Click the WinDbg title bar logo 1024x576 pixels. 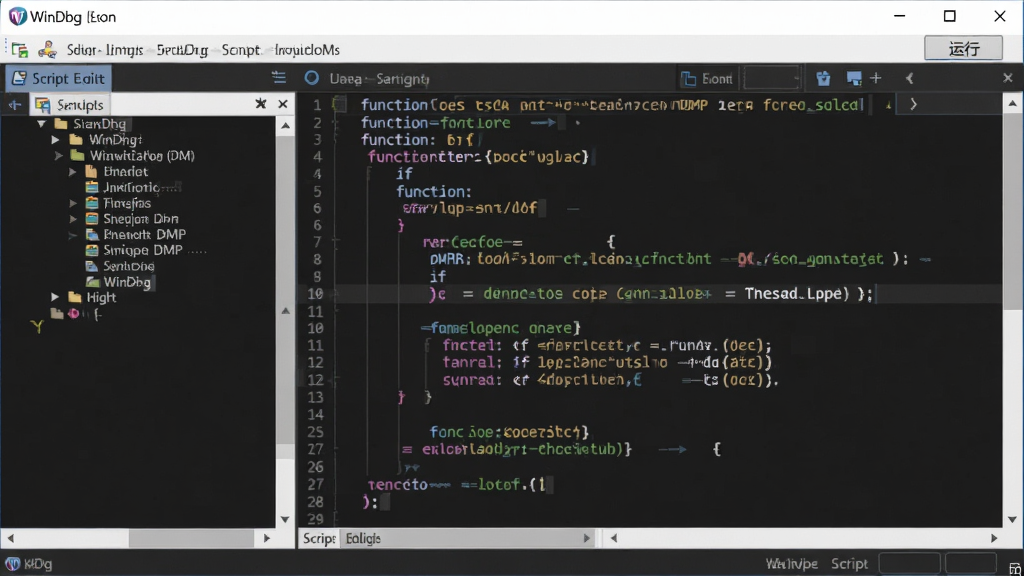coord(18,16)
